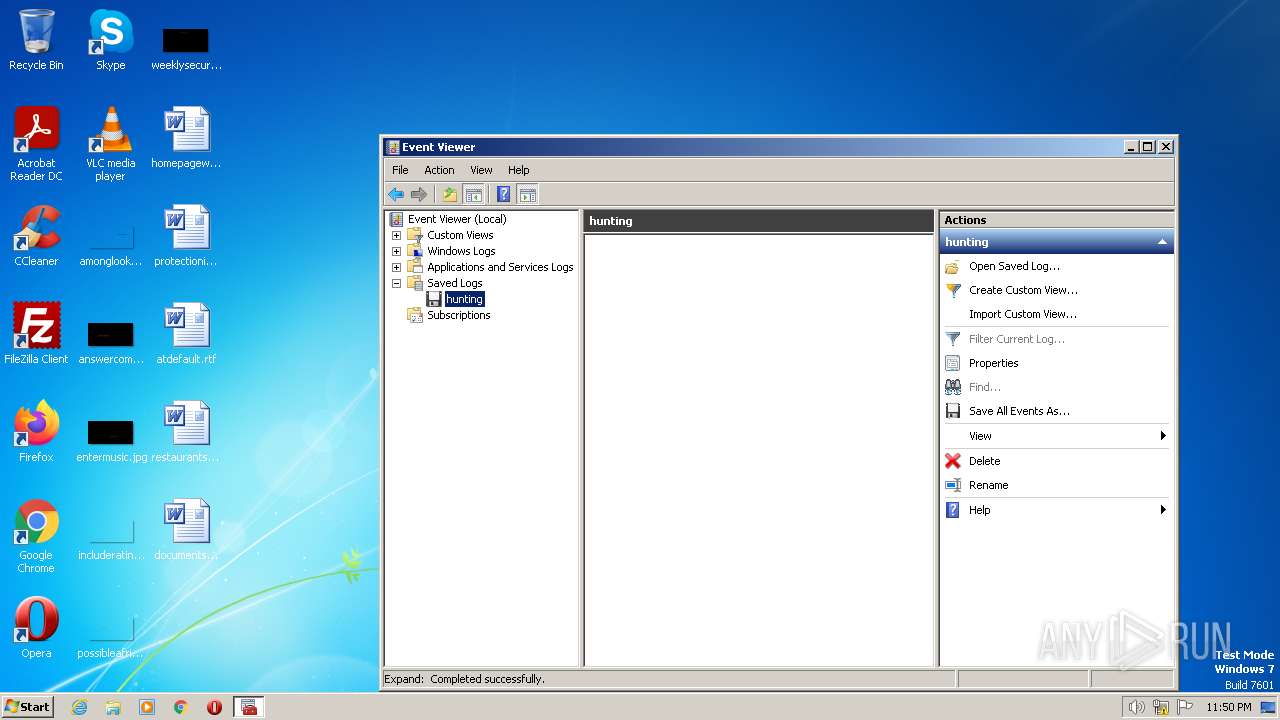Screen dimensions: 1280x720
Task: Open Acrobat Reader DC desktop icon
Action: [x=36, y=144]
